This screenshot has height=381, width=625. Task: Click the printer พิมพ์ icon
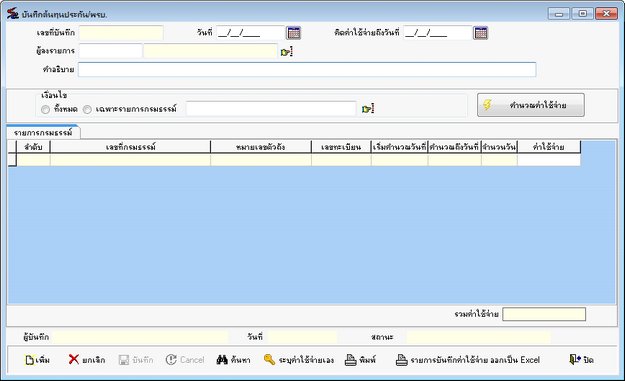[x=351, y=360]
